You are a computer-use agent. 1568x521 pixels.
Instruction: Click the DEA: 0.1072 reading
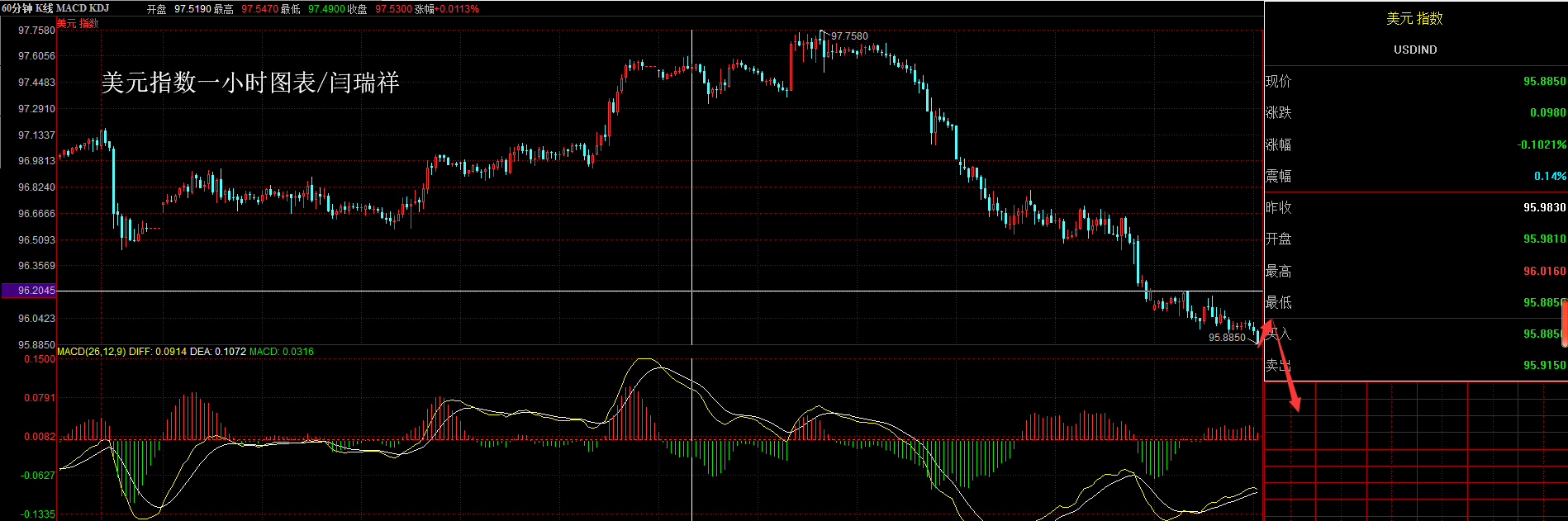tap(218, 352)
